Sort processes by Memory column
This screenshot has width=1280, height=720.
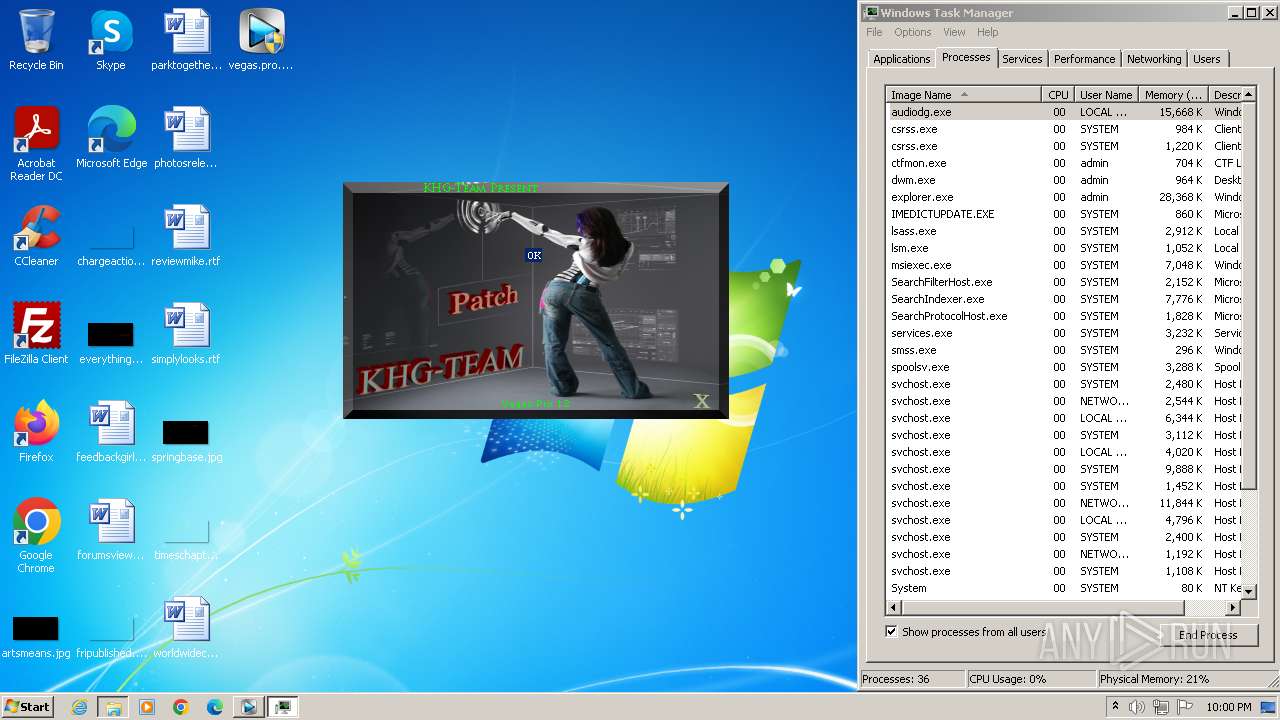(x=1173, y=95)
